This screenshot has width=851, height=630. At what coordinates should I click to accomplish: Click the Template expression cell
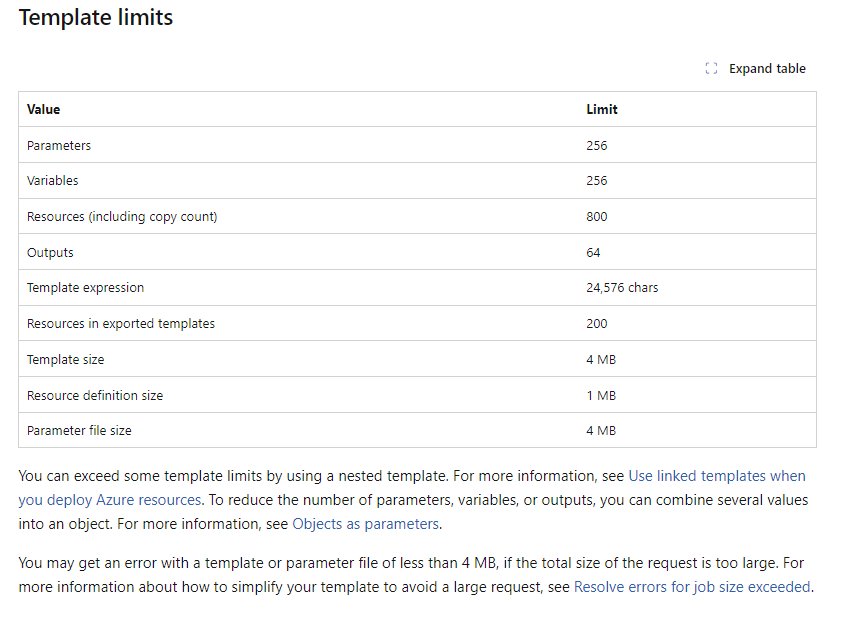[85, 288]
